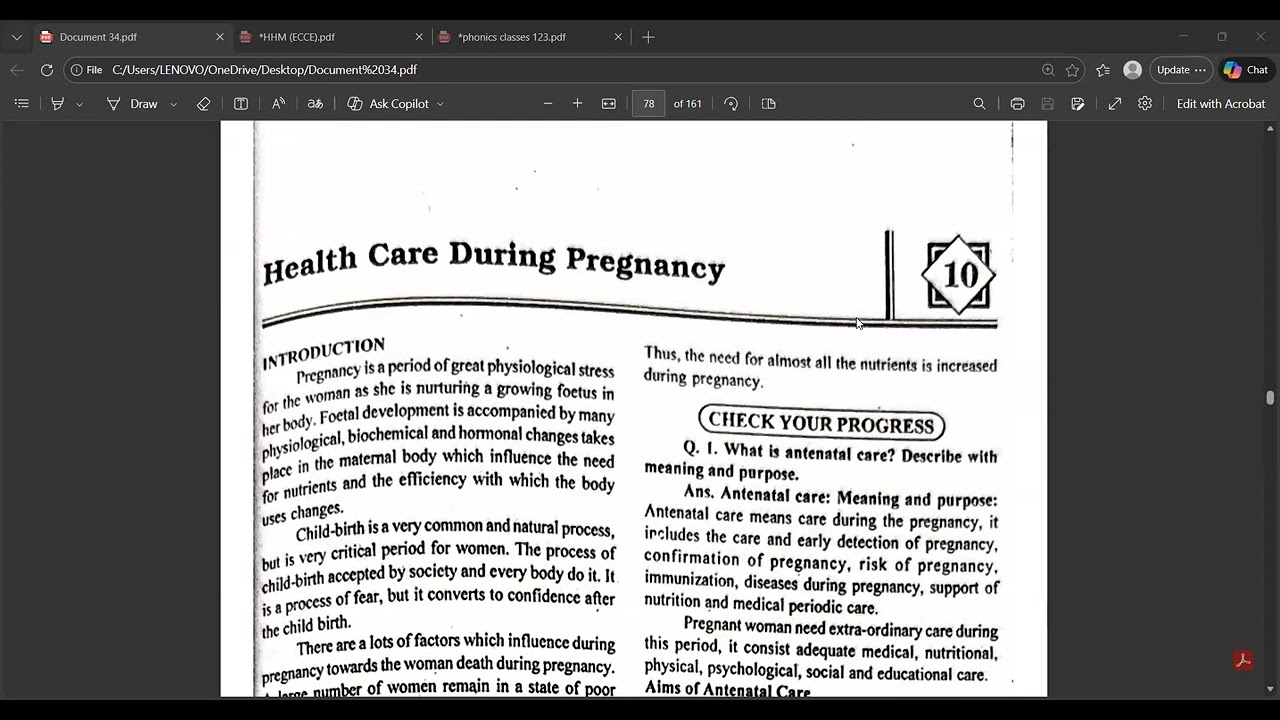Viewport: 1280px width, 720px height.
Task: View site information for the File URL
Action: pyautogui.click(x=87, y=70)
